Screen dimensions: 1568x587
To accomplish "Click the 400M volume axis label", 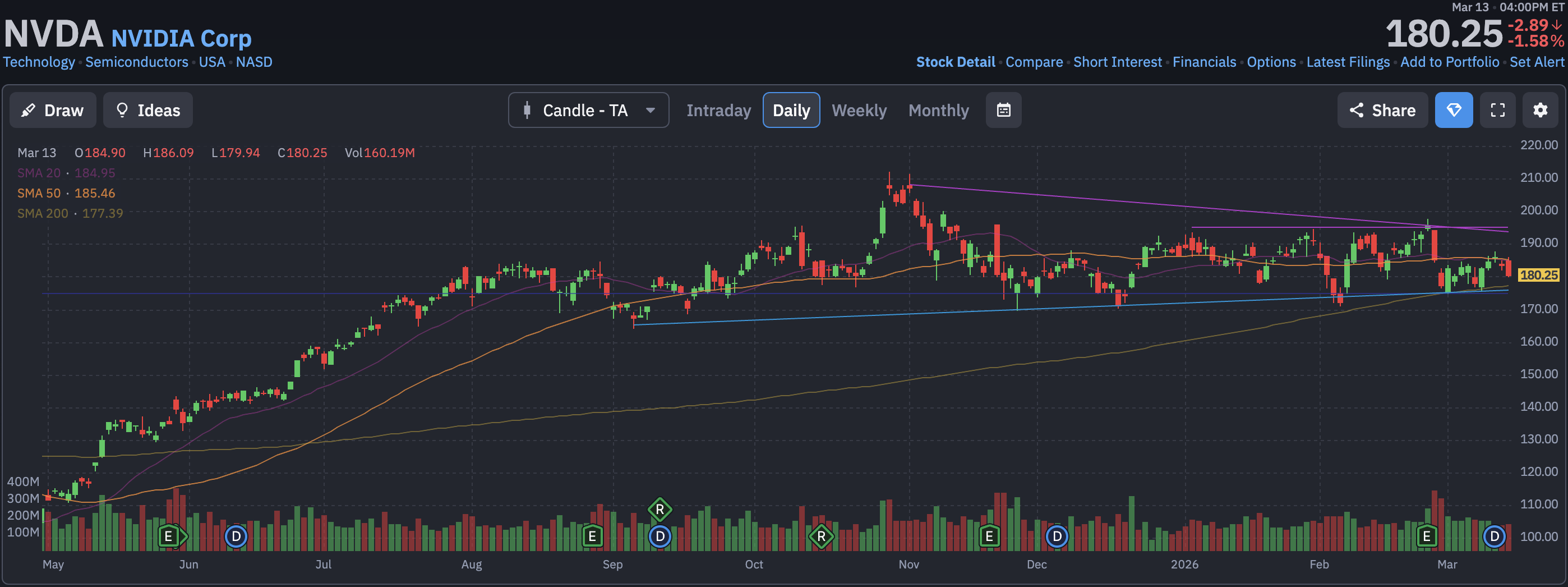I will [23, 481].
